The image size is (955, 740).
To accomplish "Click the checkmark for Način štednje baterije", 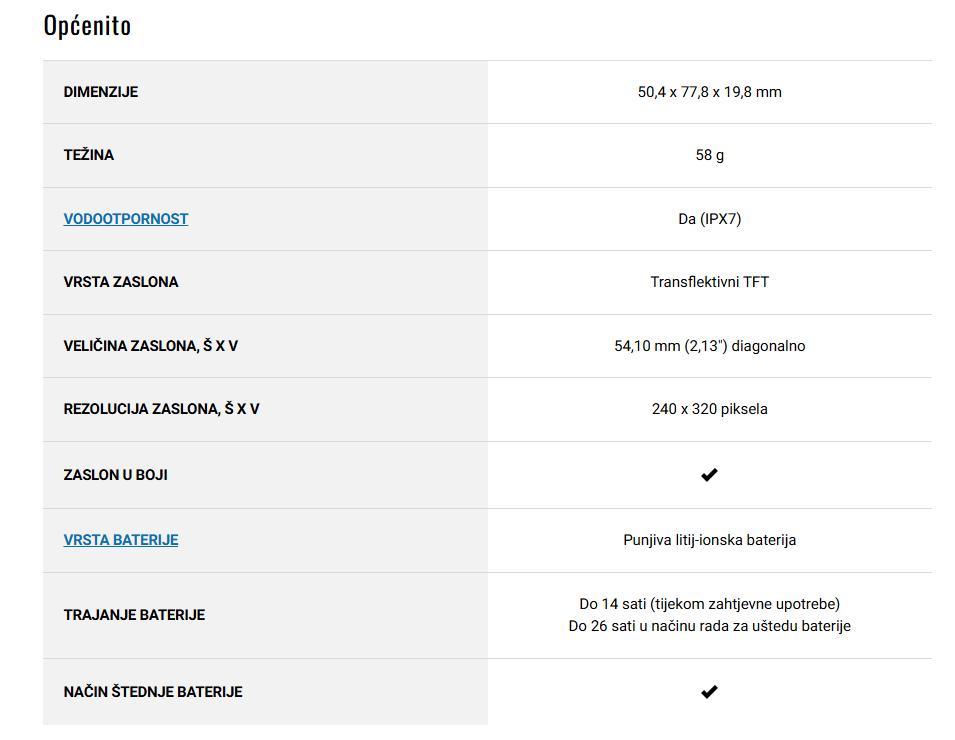I will click(710, 692).
